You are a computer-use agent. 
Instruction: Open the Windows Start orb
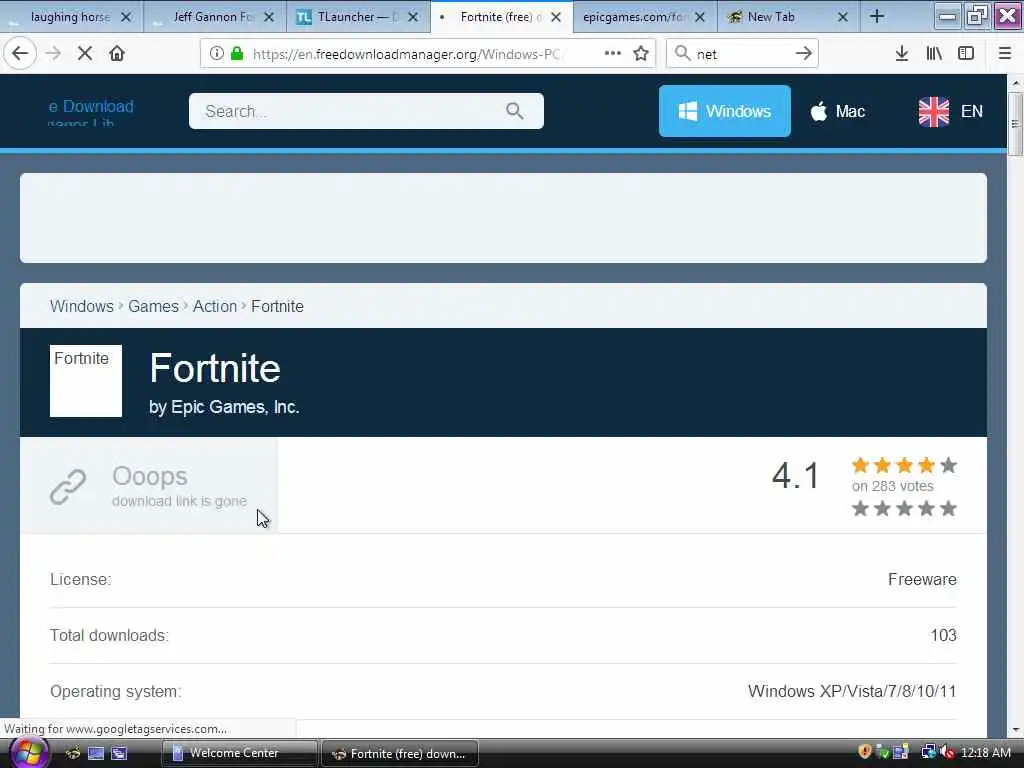coord(27,752)
